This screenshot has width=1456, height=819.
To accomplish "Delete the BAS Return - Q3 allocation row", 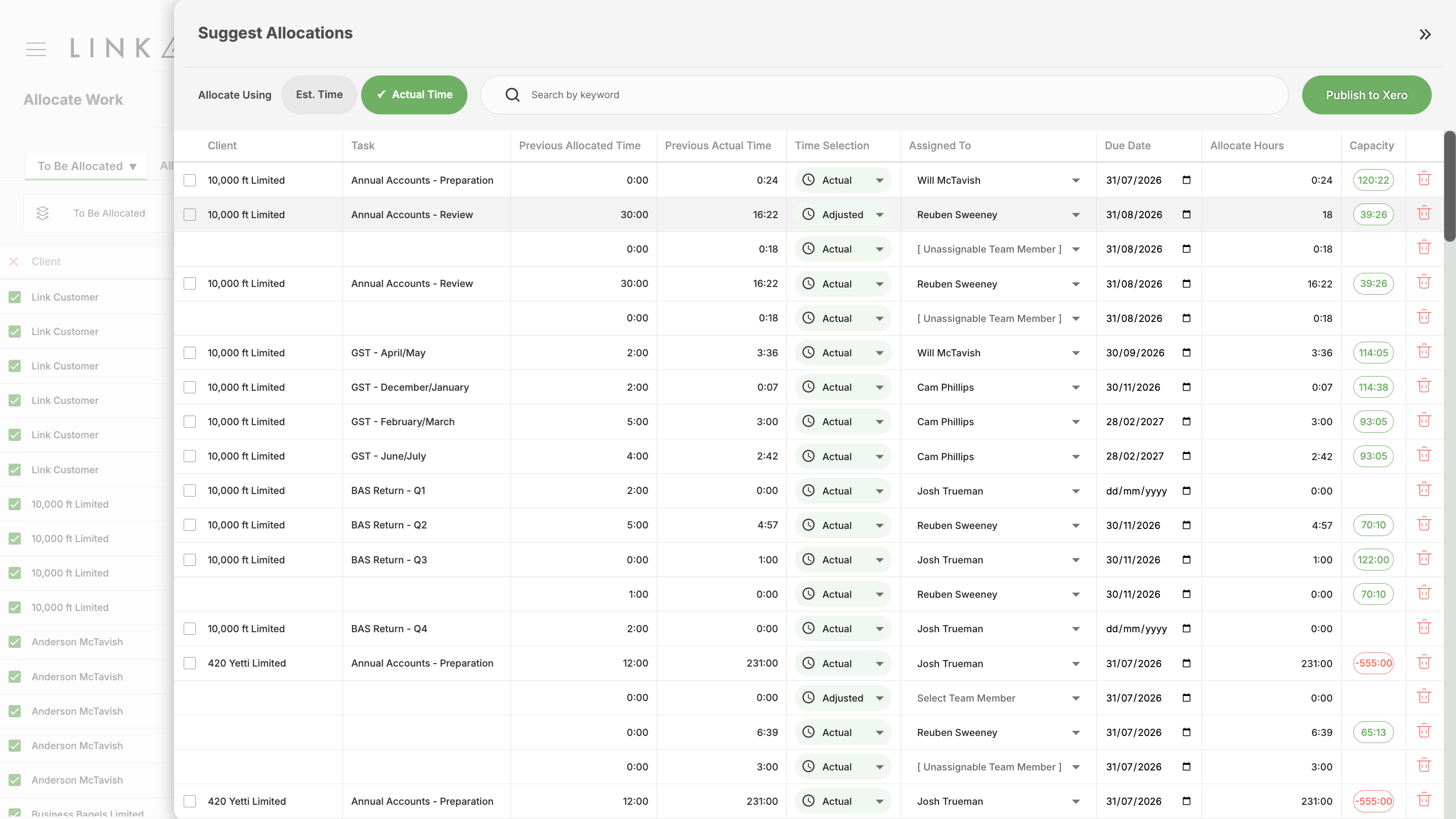I will (1424, 559).
